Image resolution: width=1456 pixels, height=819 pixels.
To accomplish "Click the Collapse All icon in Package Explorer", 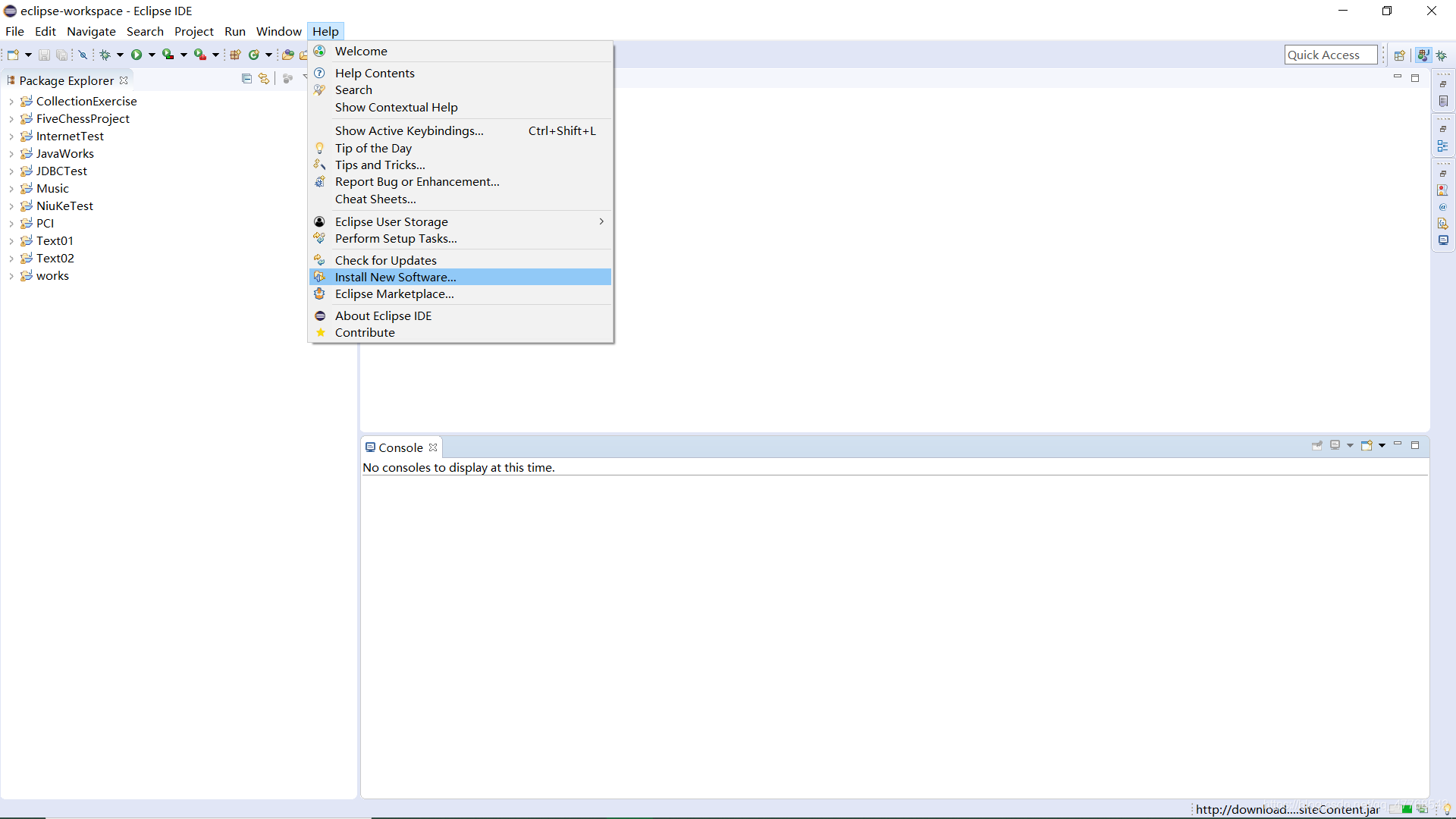I will 246,79.
